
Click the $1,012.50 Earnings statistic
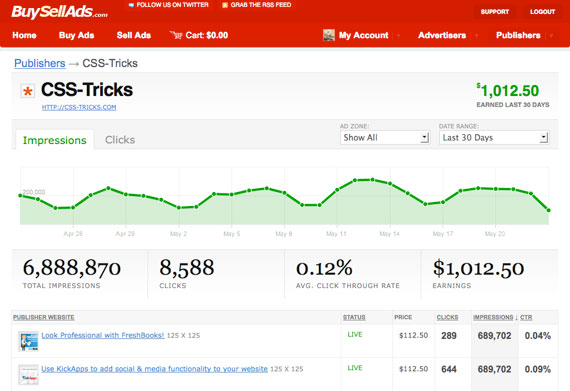click(x=478, y=268)
